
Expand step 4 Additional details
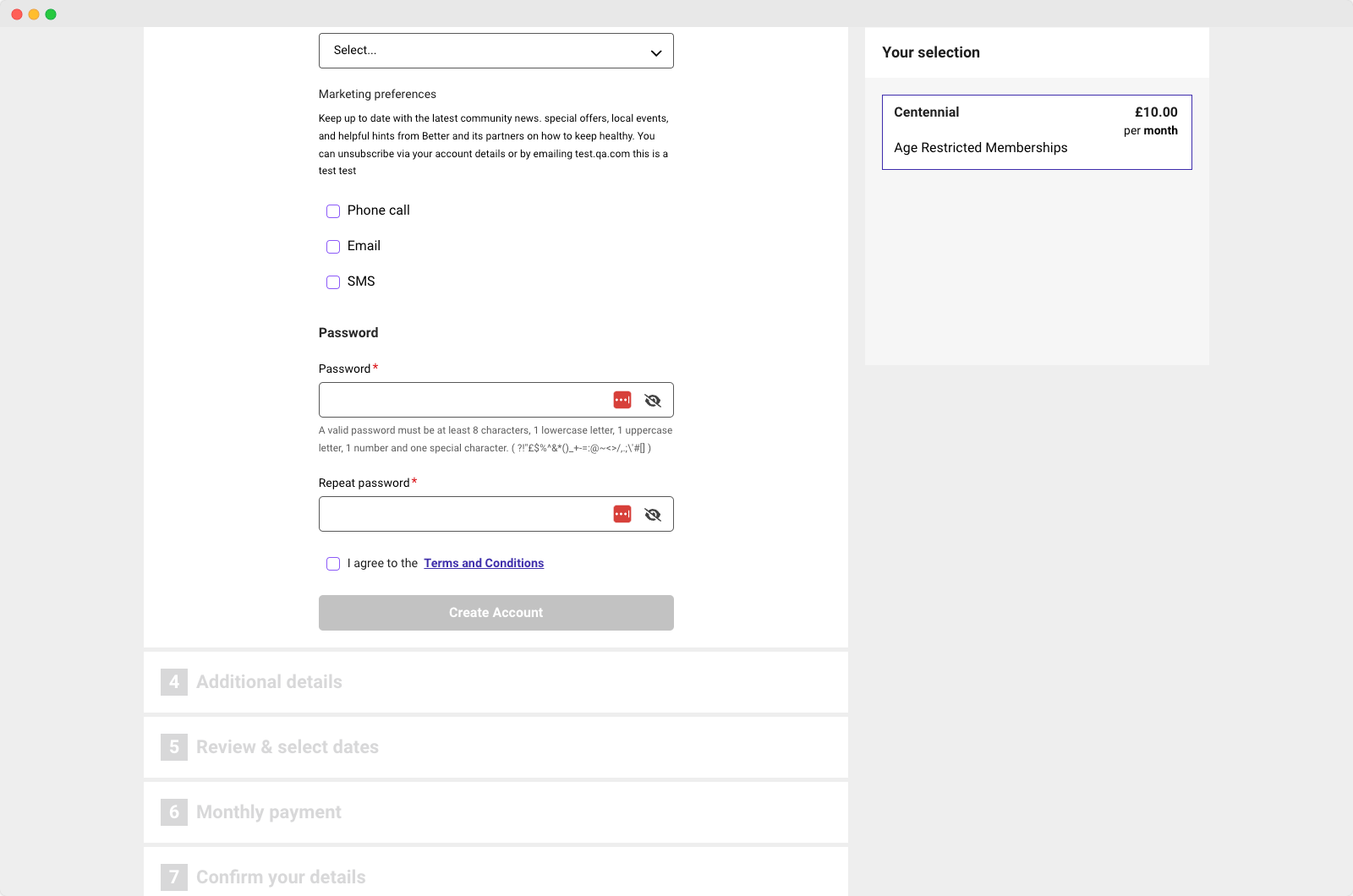point(496,682)
